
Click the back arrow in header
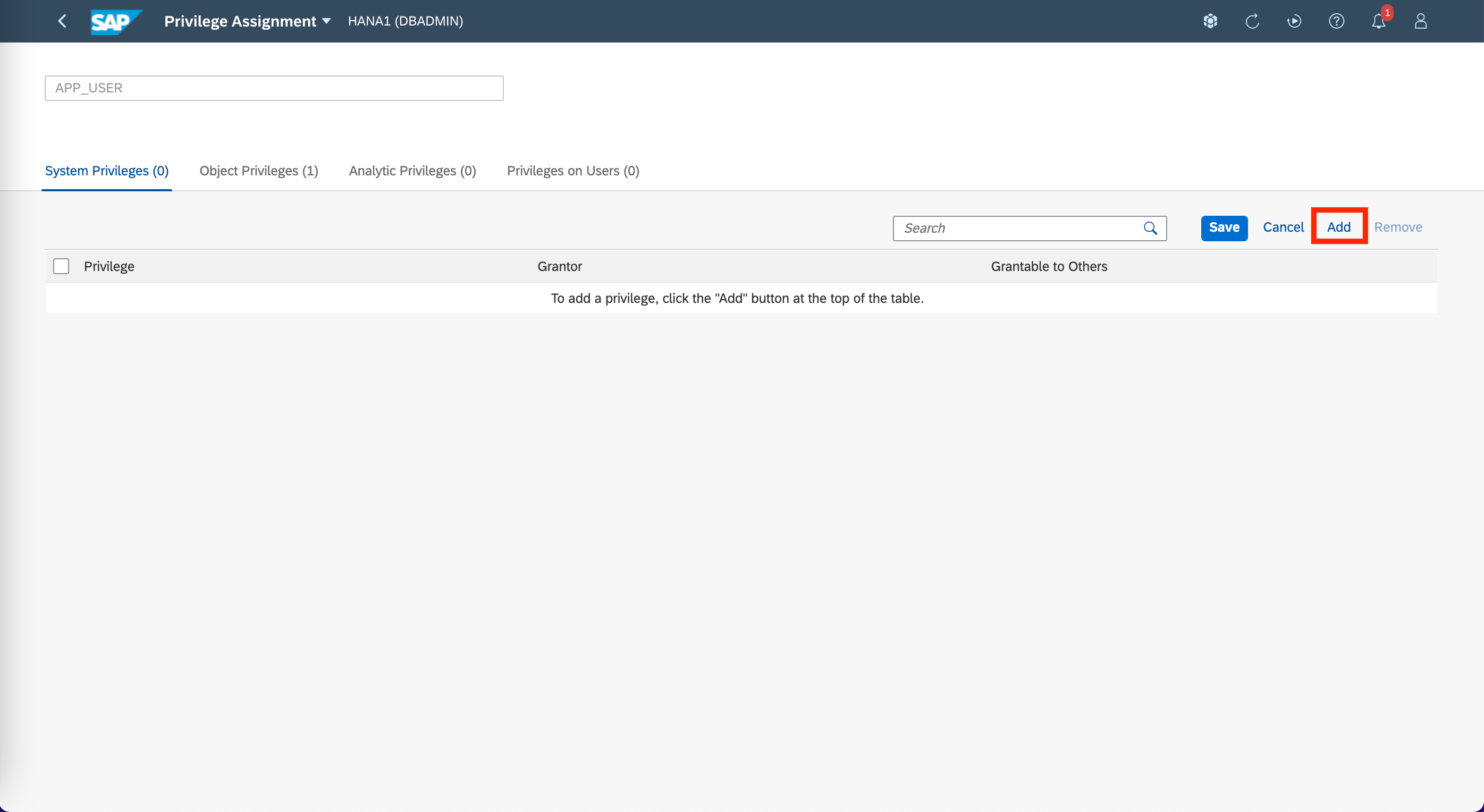62,21
